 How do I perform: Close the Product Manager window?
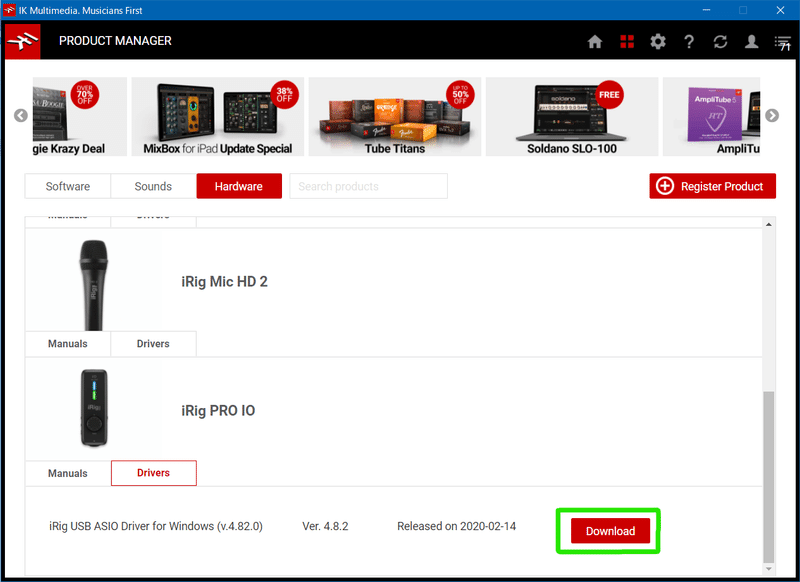780,10
